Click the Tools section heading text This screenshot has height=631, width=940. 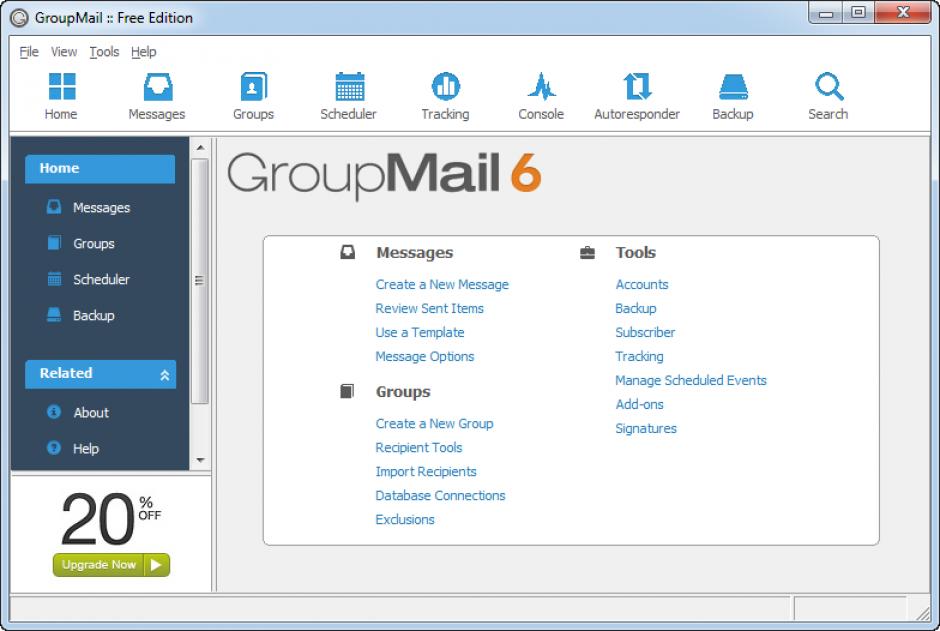[x=636, y=253]
